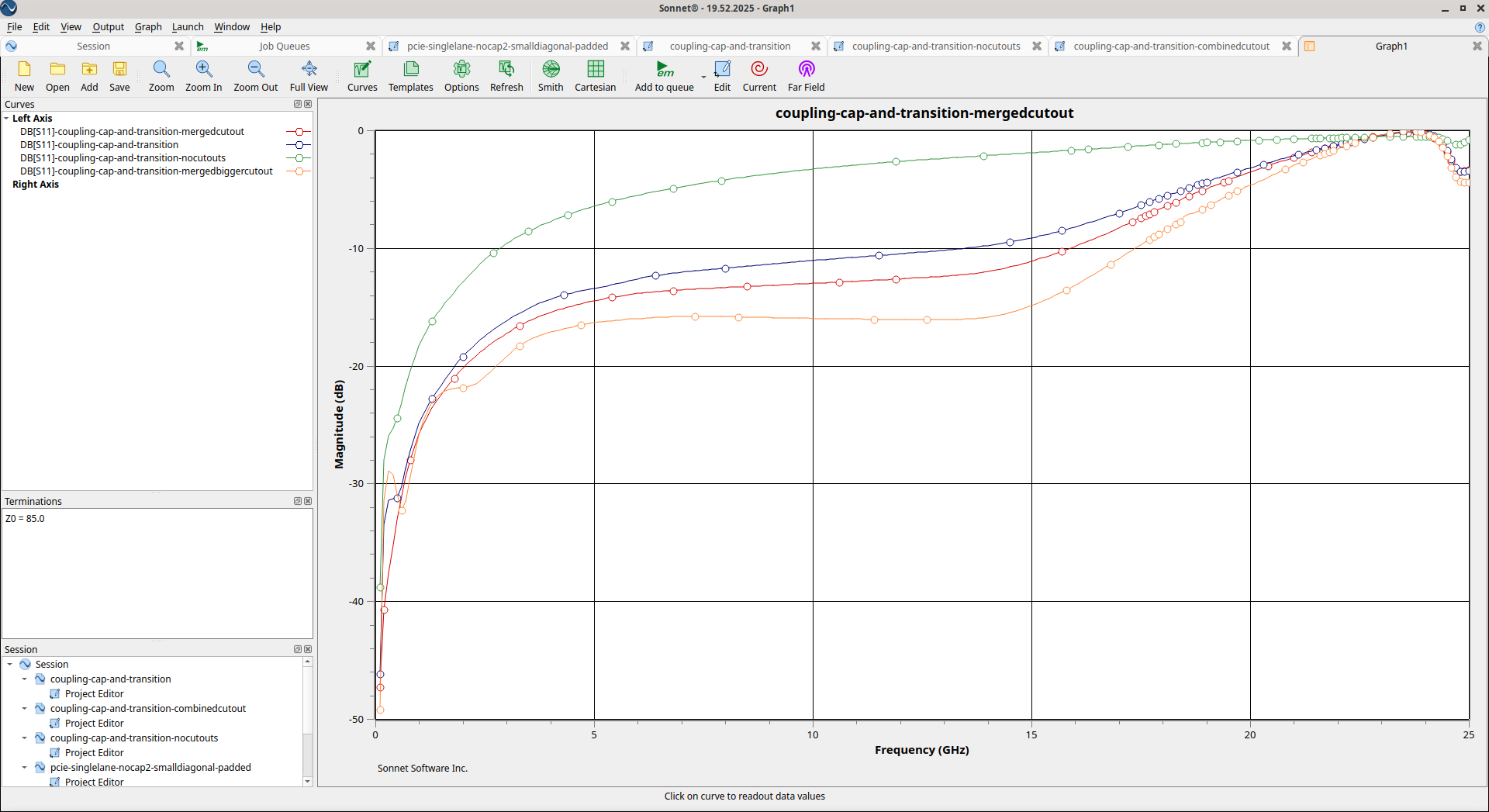Switch to Cartesian plot
1489x812 pixels.
click(x=595, y=76)
